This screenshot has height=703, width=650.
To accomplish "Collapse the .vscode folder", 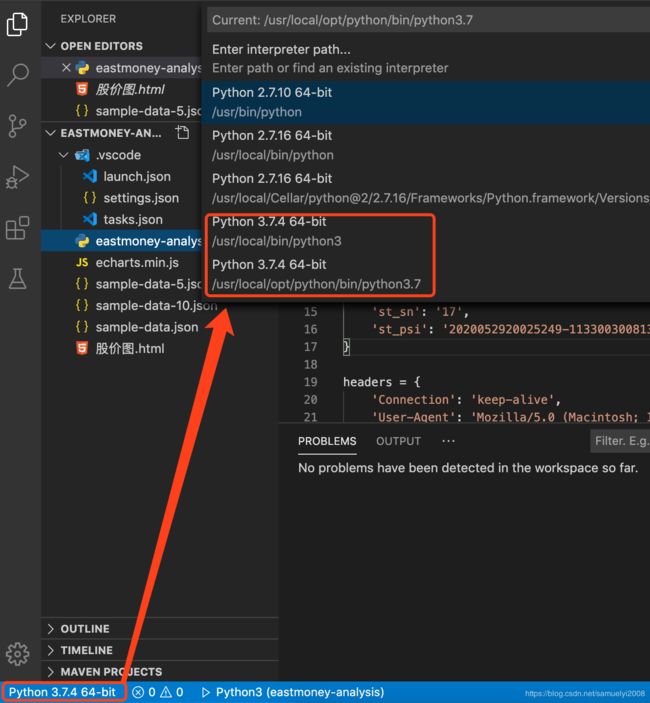I will pos(64,155).
